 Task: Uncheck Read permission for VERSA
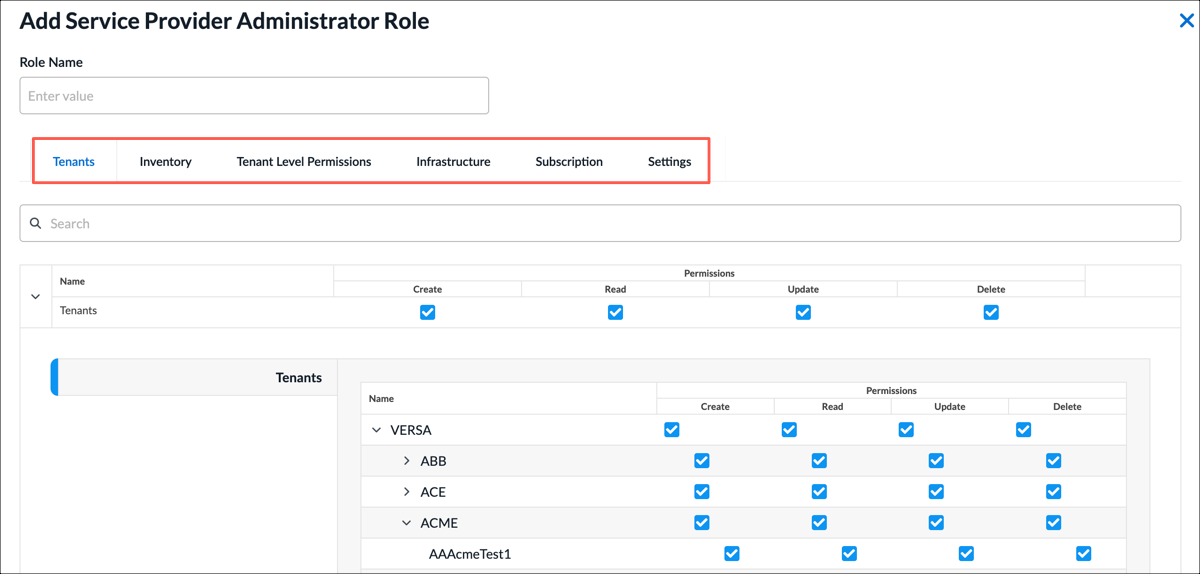[789, 430]
